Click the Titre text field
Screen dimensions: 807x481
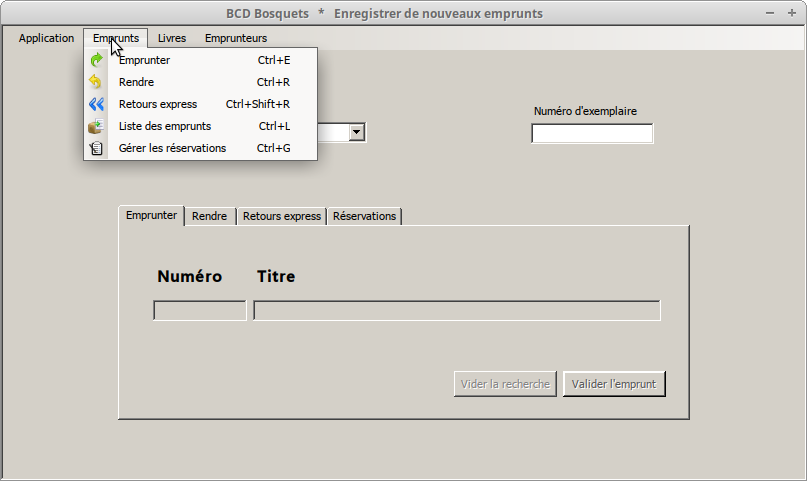tap(456, 311)
